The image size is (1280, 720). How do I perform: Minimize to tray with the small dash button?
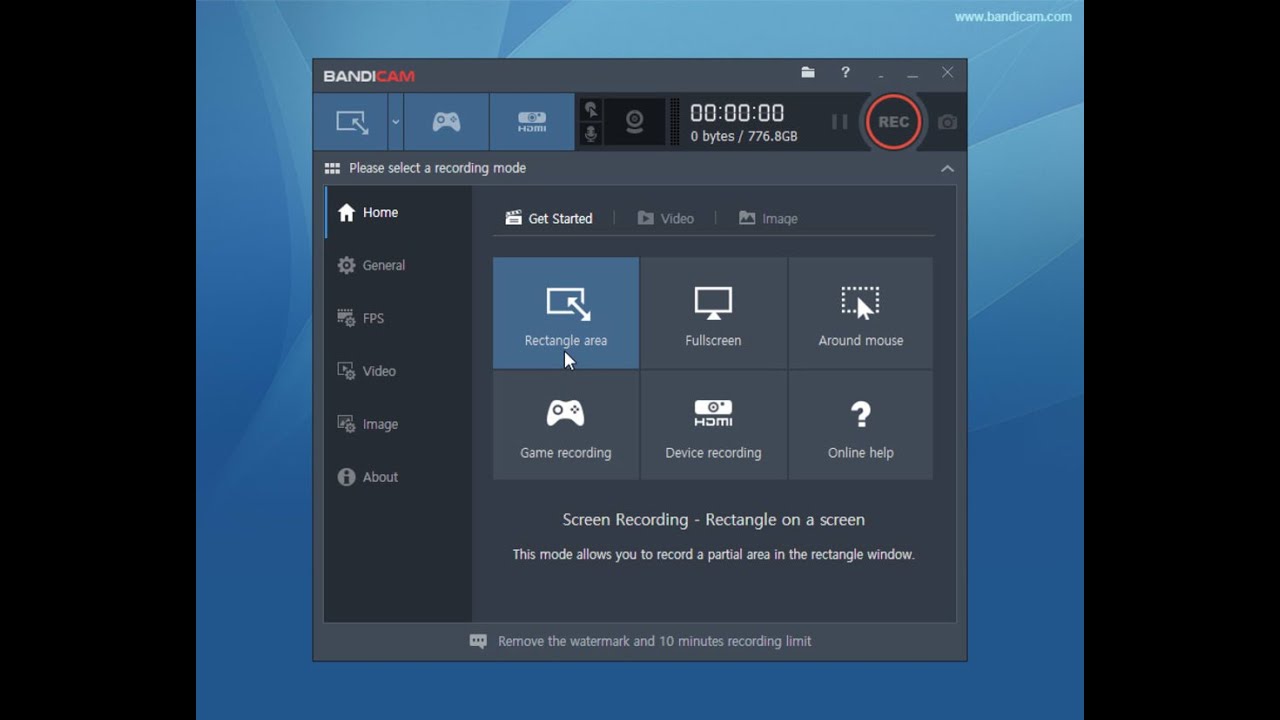click(881, 75)
